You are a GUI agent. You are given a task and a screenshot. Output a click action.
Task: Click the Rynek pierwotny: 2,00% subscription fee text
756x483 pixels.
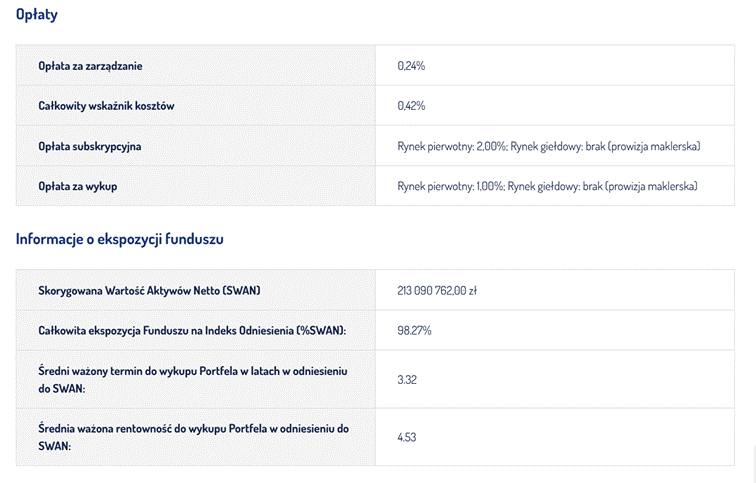549,146
